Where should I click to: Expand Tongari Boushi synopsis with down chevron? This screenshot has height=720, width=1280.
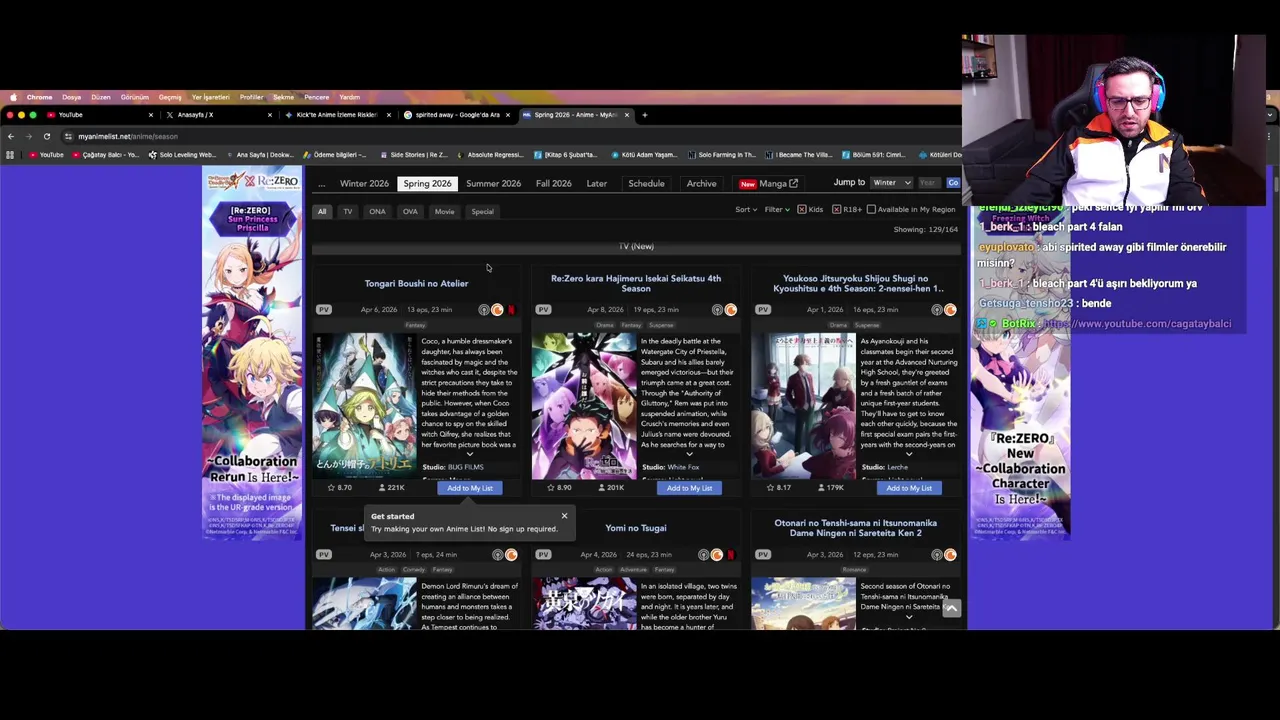(x=470, y=455)
